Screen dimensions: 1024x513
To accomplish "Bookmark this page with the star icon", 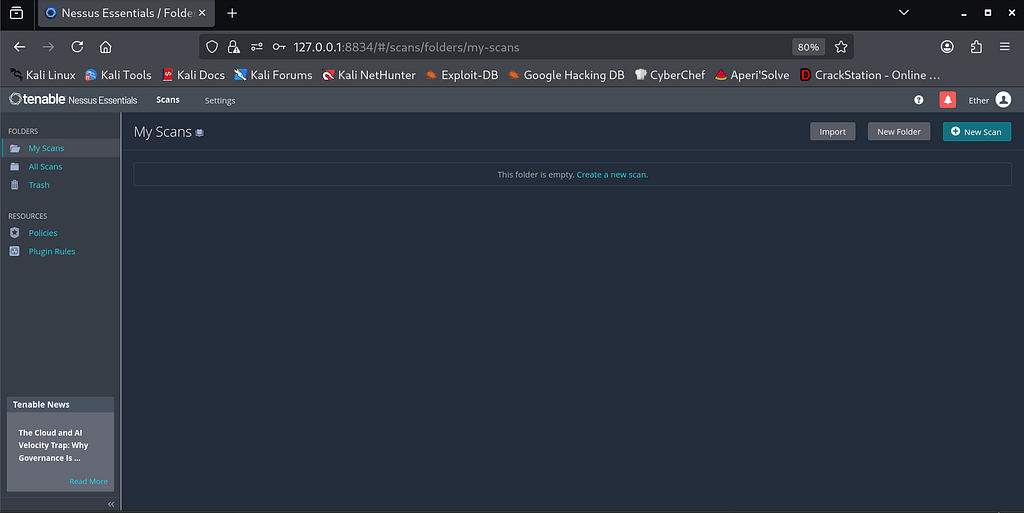I will [x=841, y=47].
